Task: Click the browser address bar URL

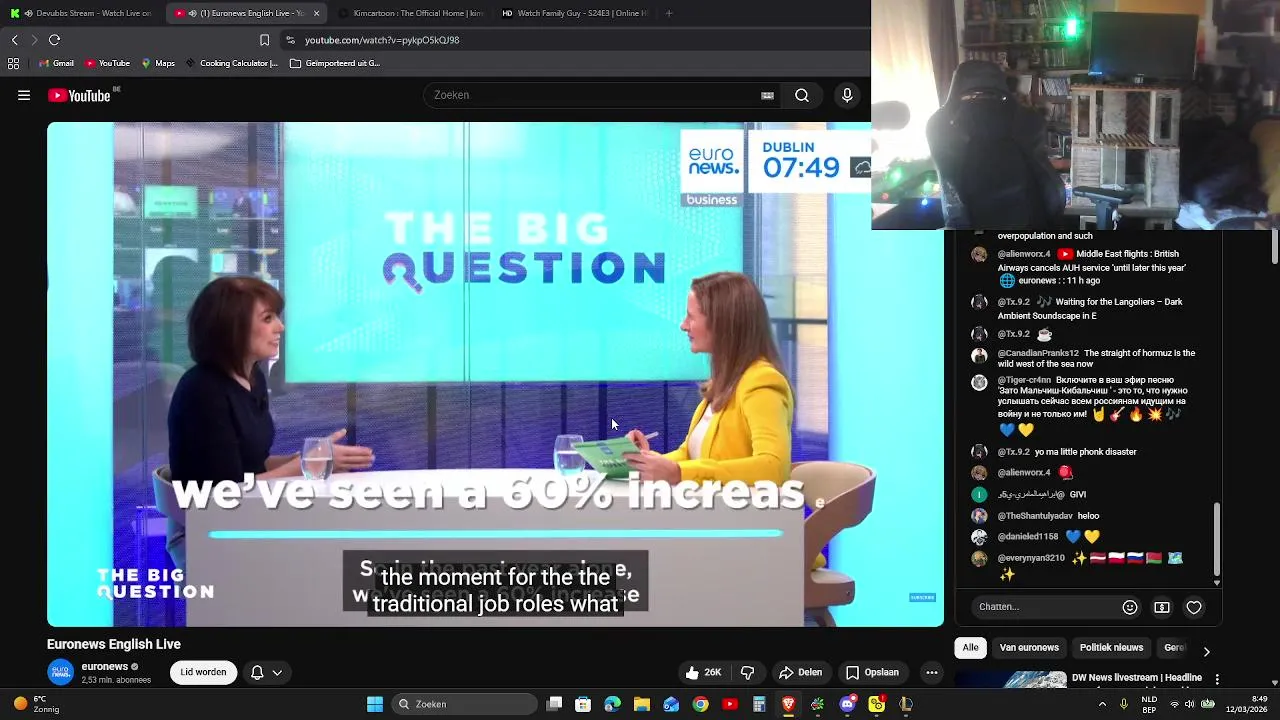Action: tap(382, 40)
